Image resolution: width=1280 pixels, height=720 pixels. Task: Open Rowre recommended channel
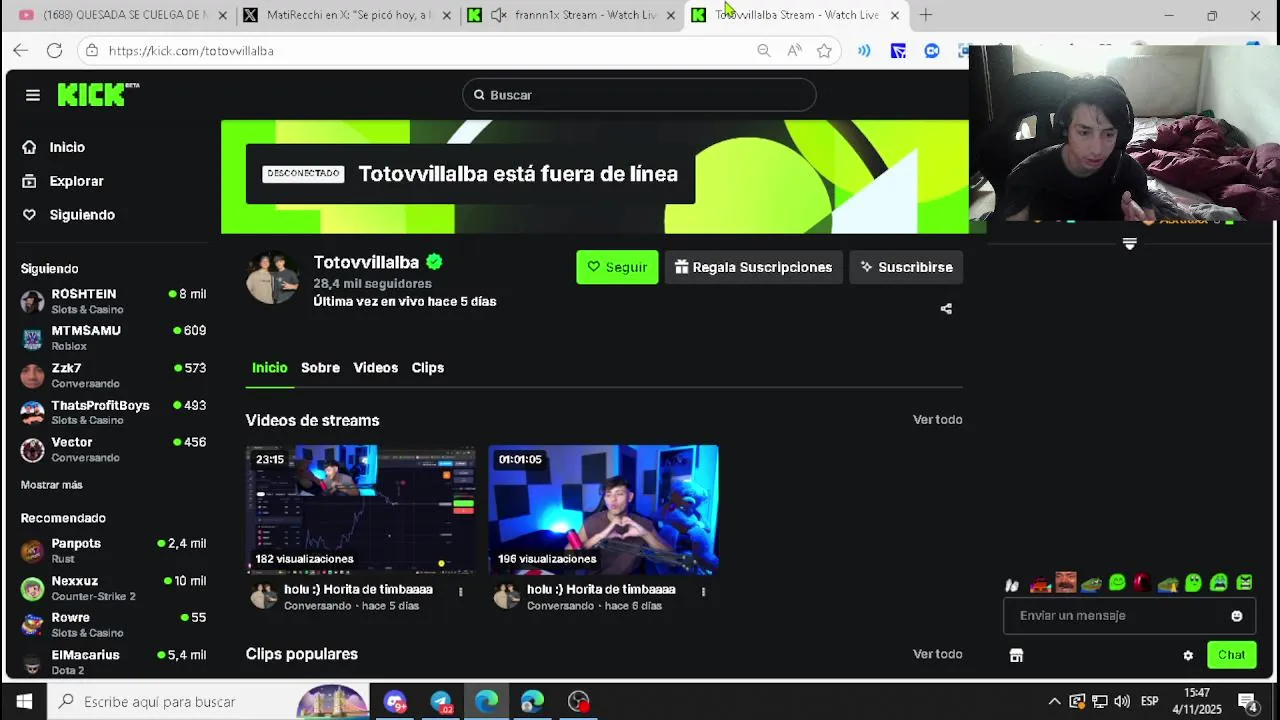pos(113,625)
